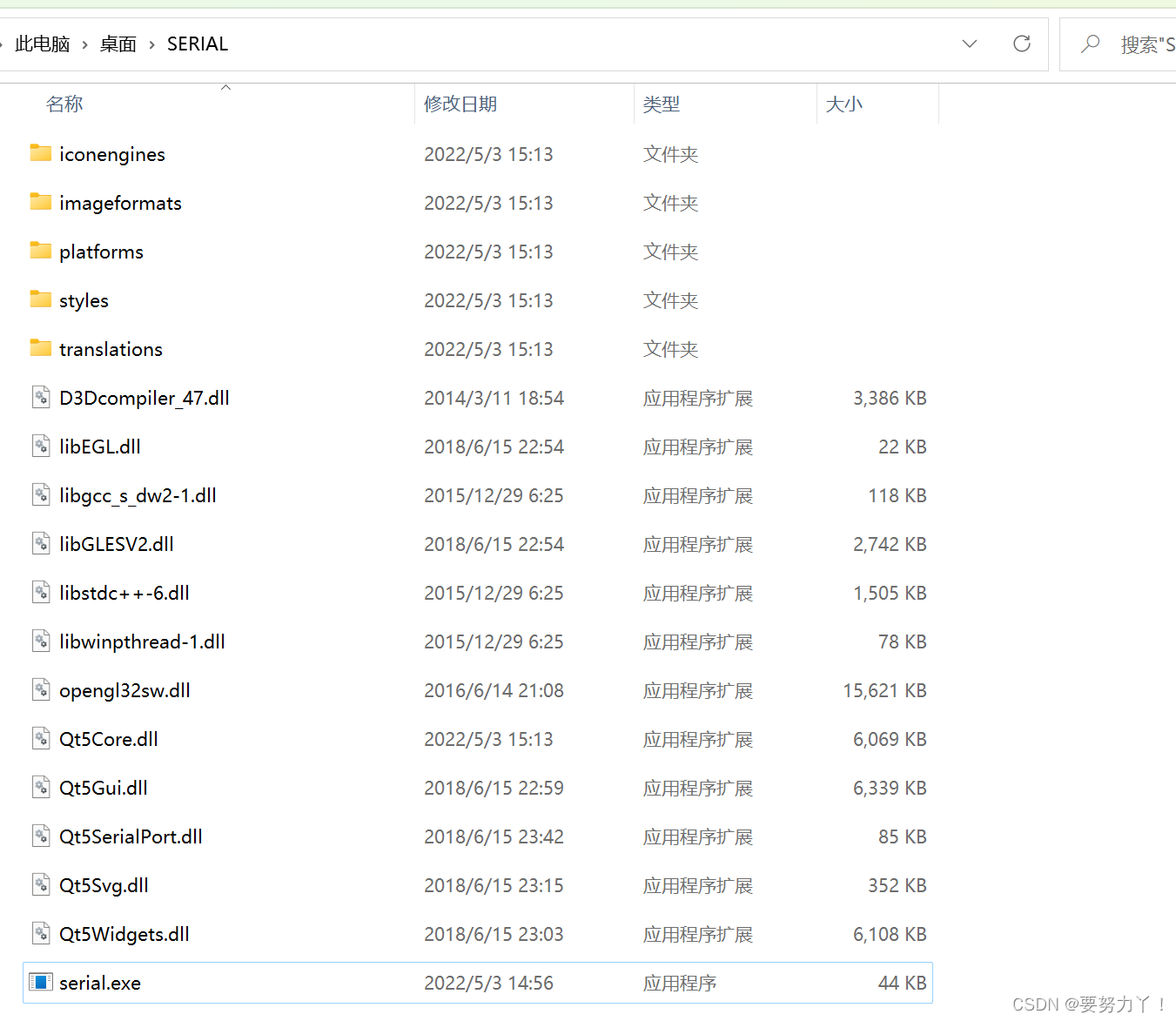The height and width of the screenshot is (1021, 1176).
Task: Click the serial.exe application icon
Action: click(x=41, y=983)
